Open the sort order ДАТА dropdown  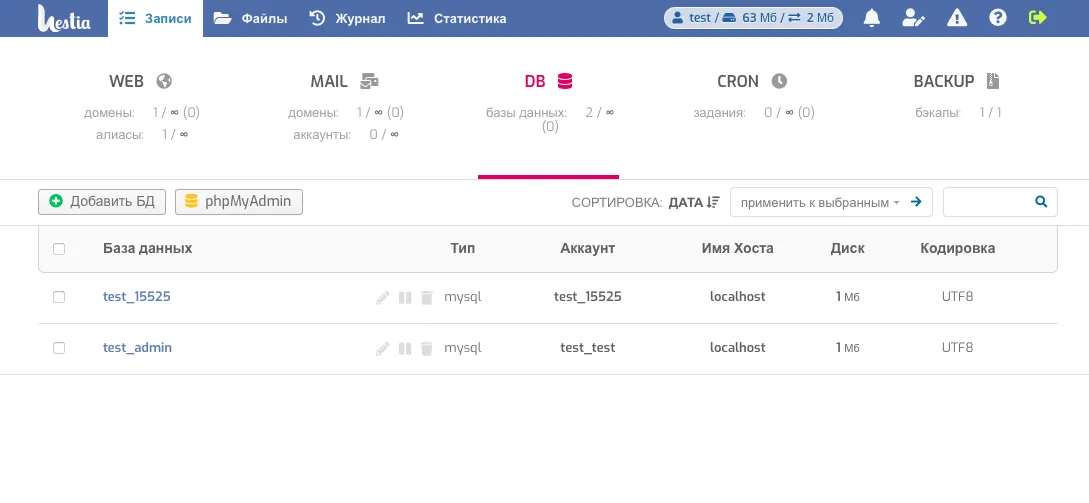(x=694, y=202)
